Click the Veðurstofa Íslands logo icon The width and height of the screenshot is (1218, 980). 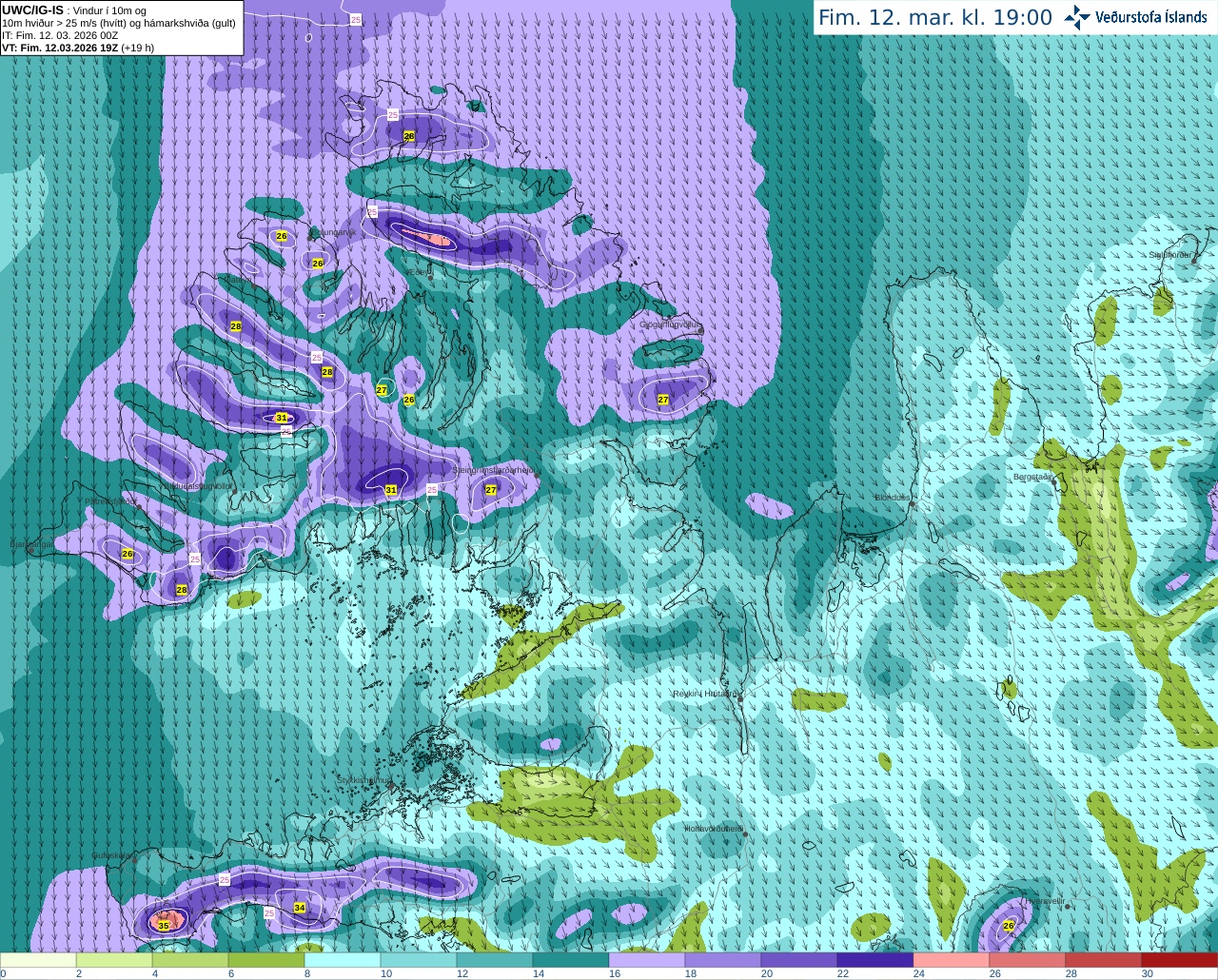tap(1076, 17)
